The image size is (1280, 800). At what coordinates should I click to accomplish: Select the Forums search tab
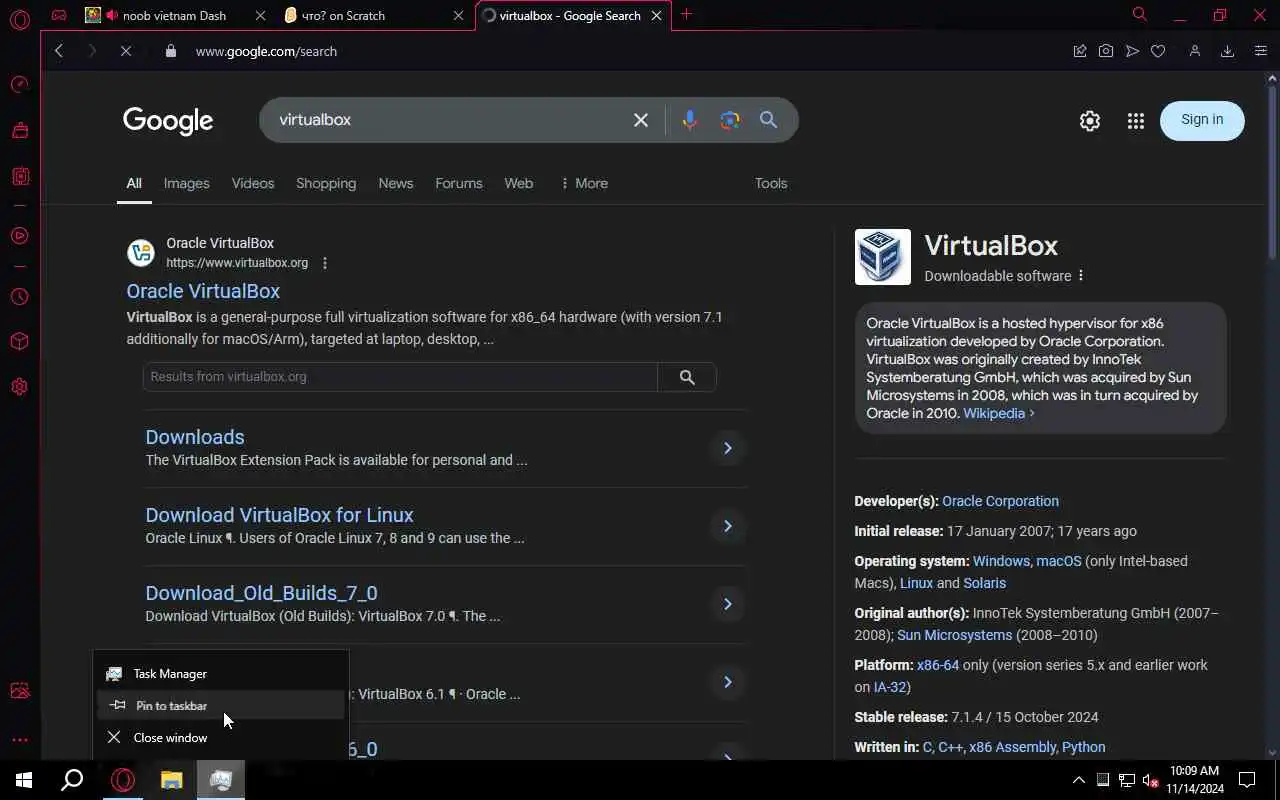coord(459,183)
